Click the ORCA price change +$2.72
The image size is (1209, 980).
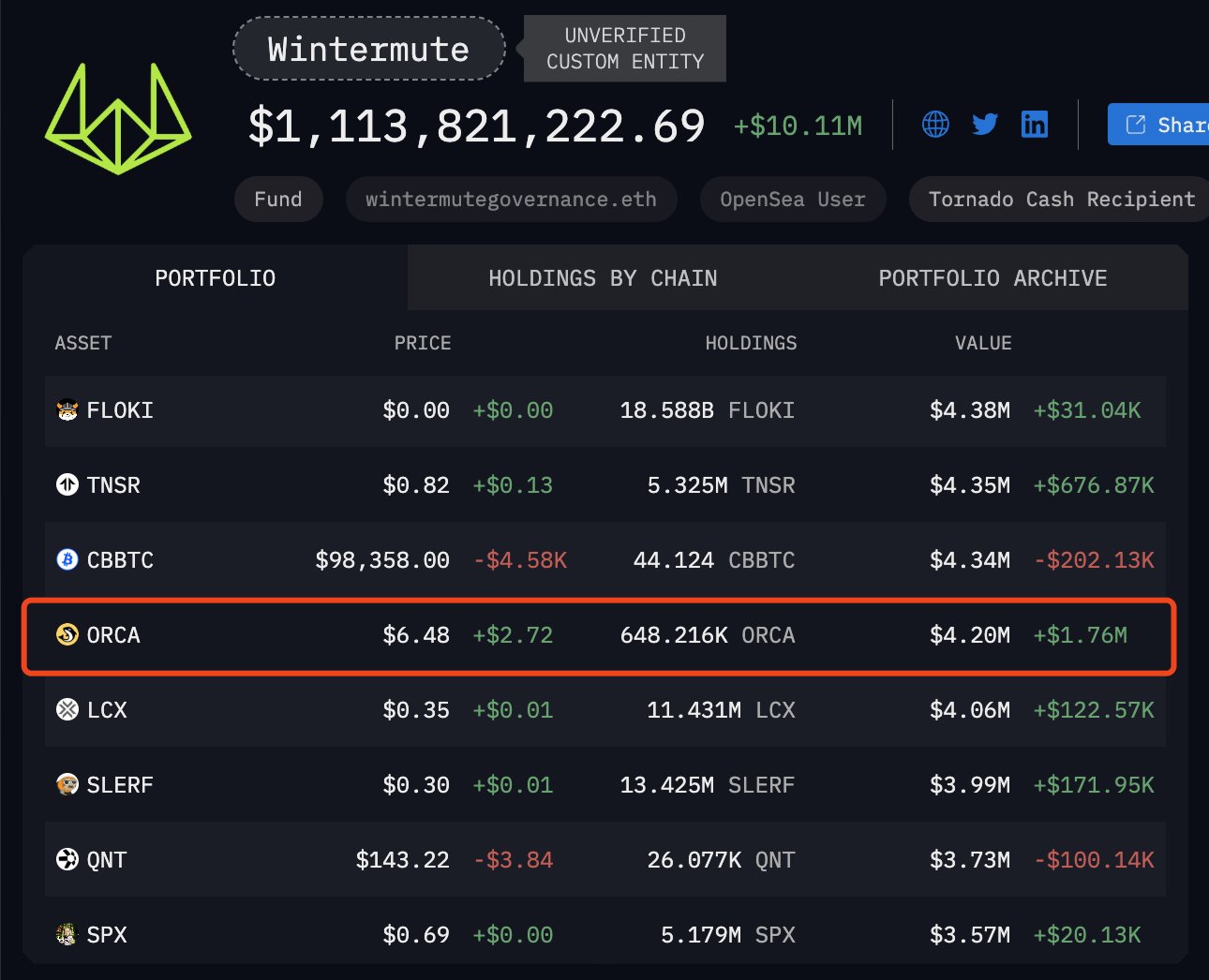513,635
